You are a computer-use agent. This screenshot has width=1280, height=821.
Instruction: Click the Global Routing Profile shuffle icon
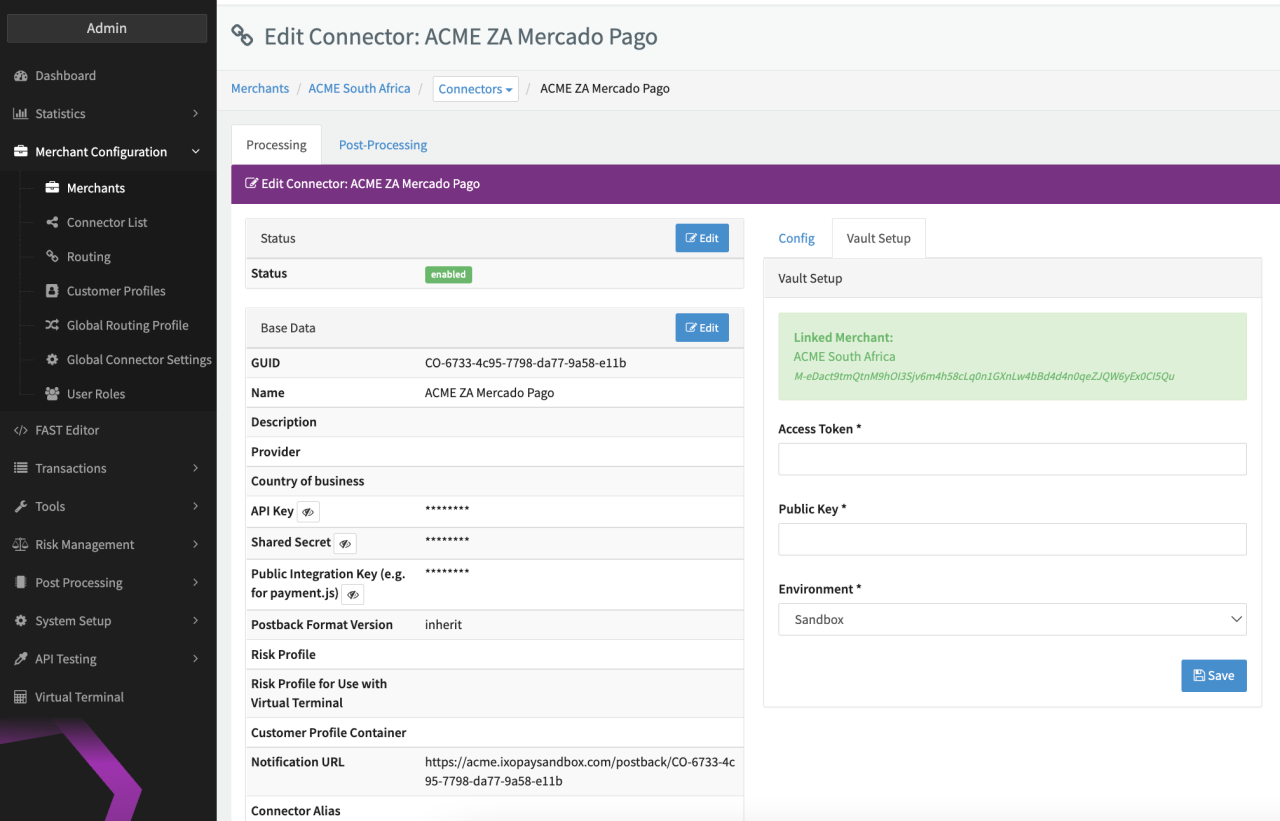coord(52,325)
